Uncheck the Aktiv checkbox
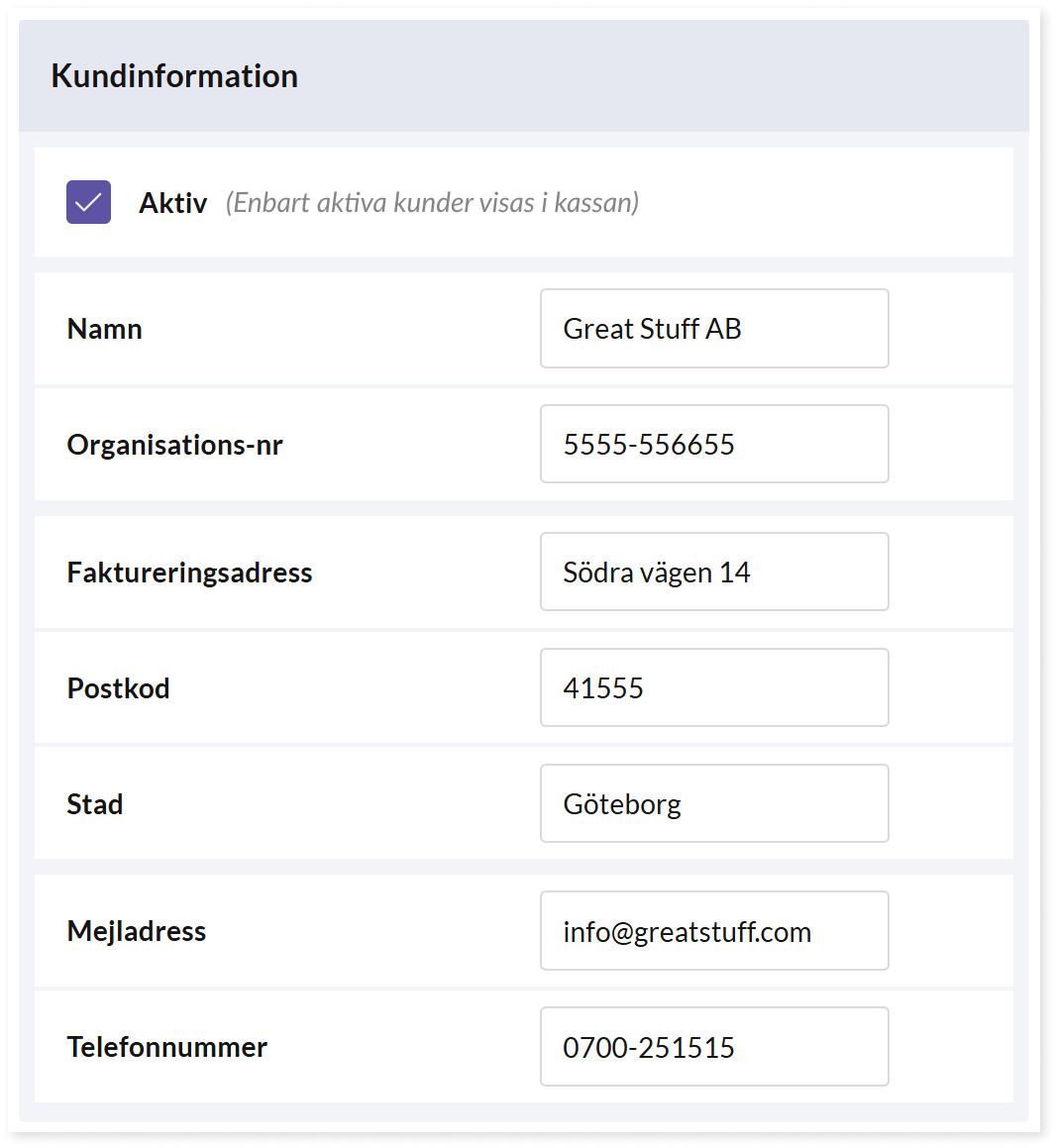Screen dimensions: 1056x1148 tap(88, 202)
